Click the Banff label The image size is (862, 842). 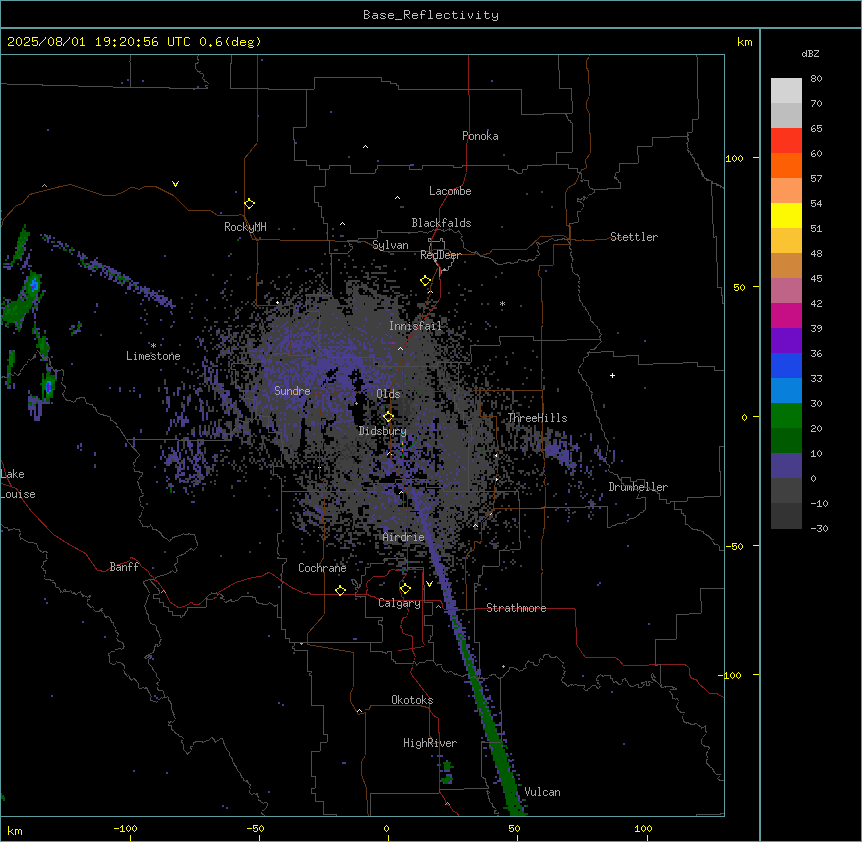coord(124,567)
